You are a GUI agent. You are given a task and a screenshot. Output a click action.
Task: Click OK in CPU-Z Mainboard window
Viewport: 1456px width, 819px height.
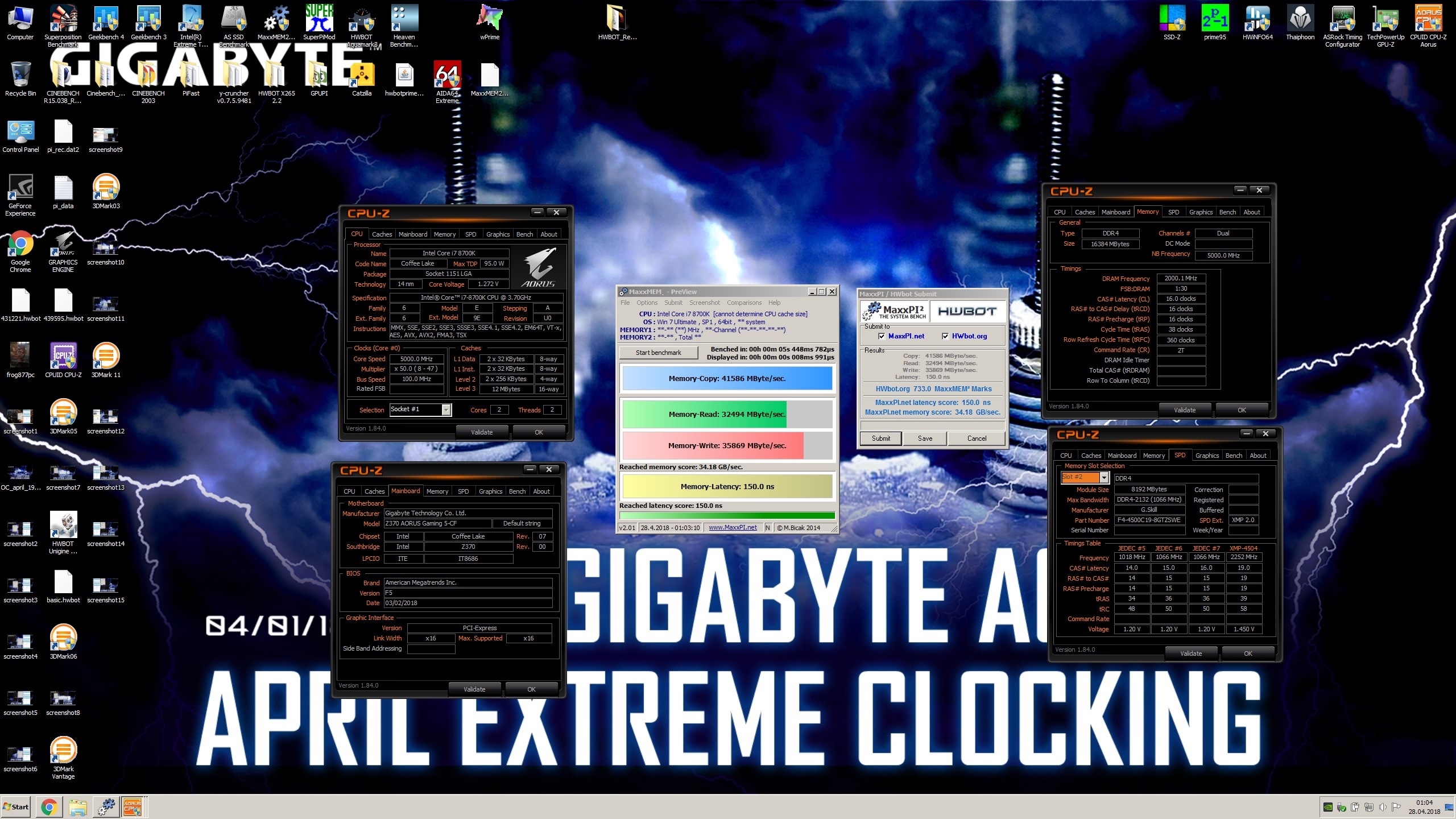pos(531,689)
